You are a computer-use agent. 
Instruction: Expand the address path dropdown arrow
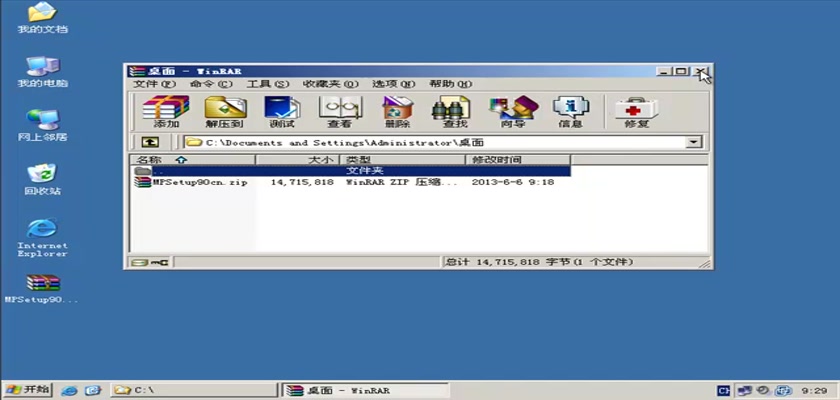(x=694, y=142)
